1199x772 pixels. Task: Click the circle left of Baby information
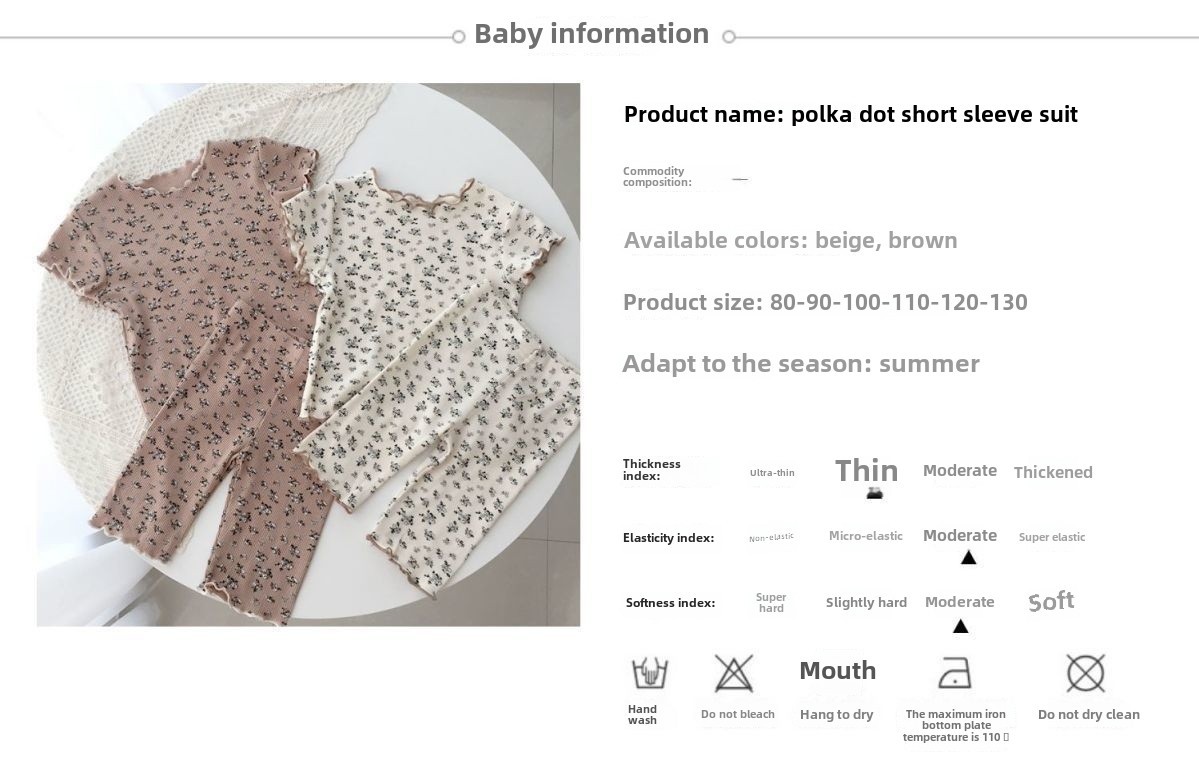(458, 37)
